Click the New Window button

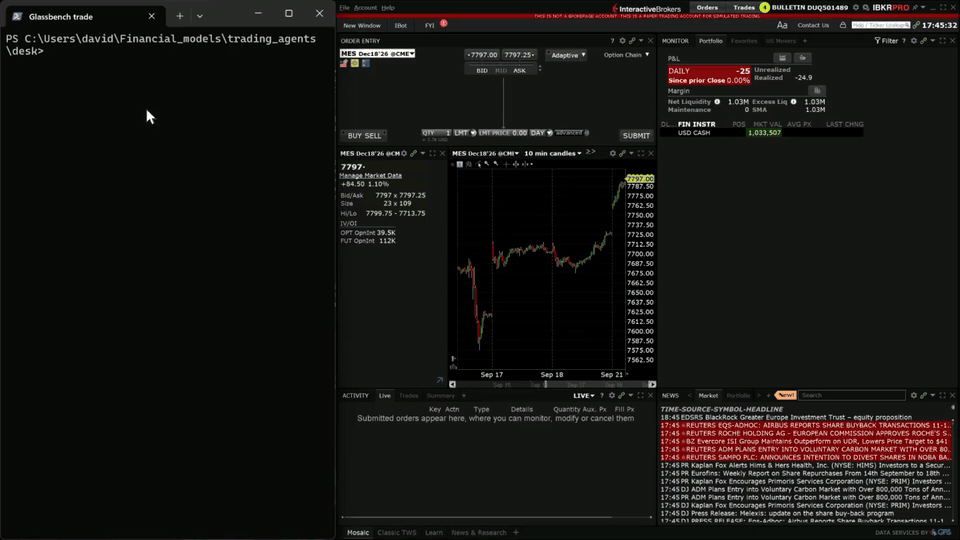pyautogui.click(x=362, y=26)
